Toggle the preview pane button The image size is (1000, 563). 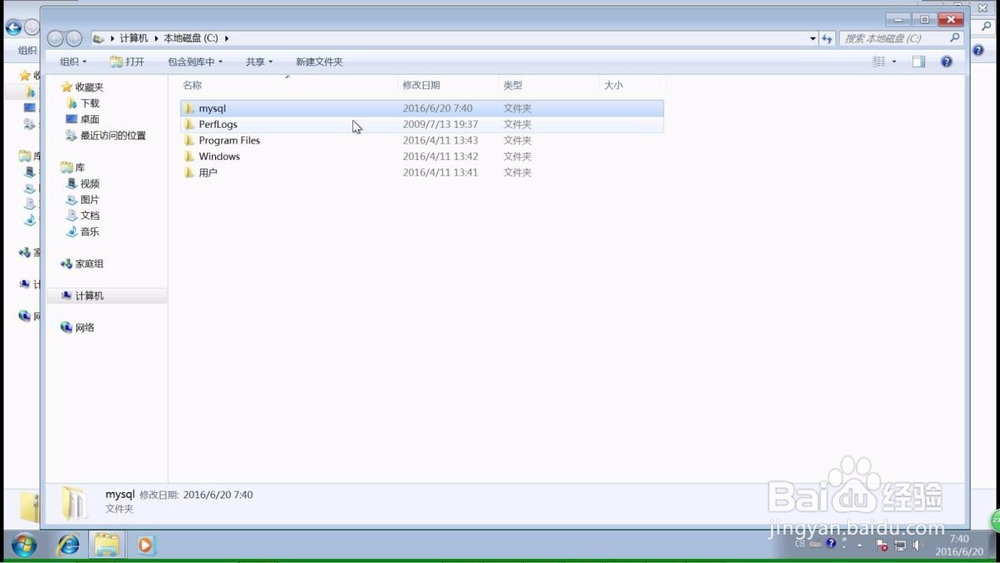coord(918,62)
